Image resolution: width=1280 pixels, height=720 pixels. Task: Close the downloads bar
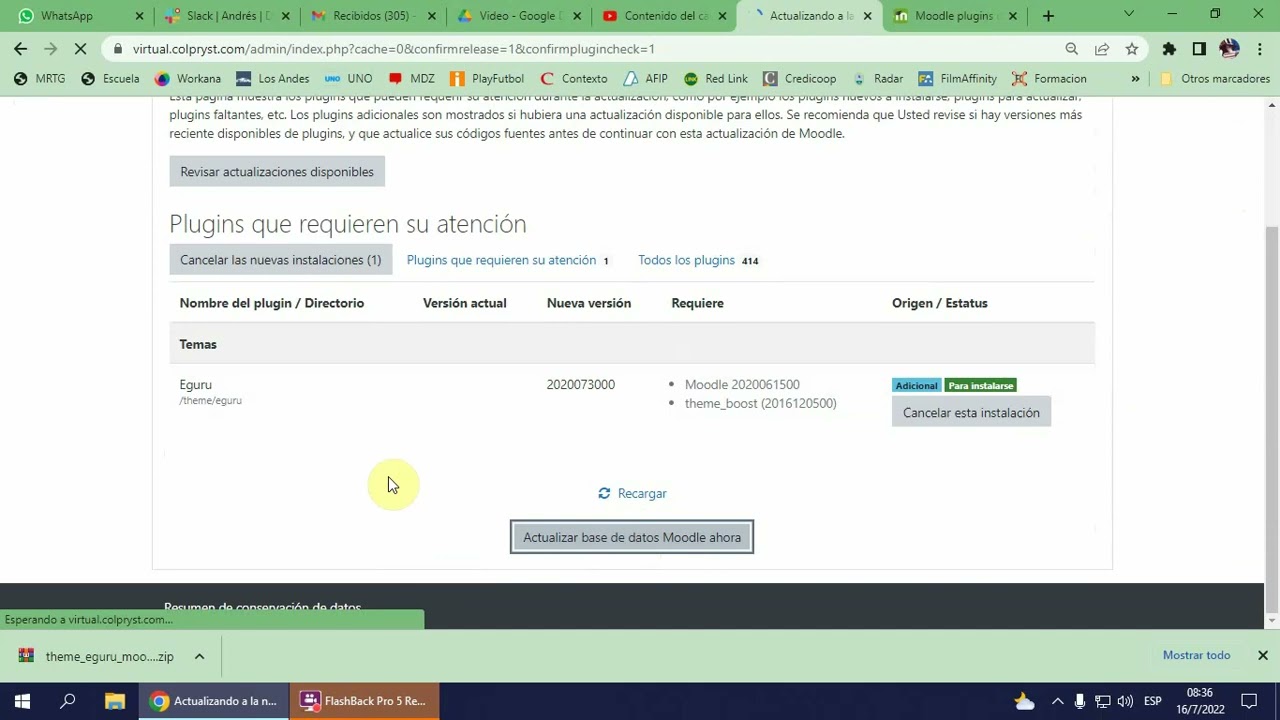click(x=1262, y=655)
